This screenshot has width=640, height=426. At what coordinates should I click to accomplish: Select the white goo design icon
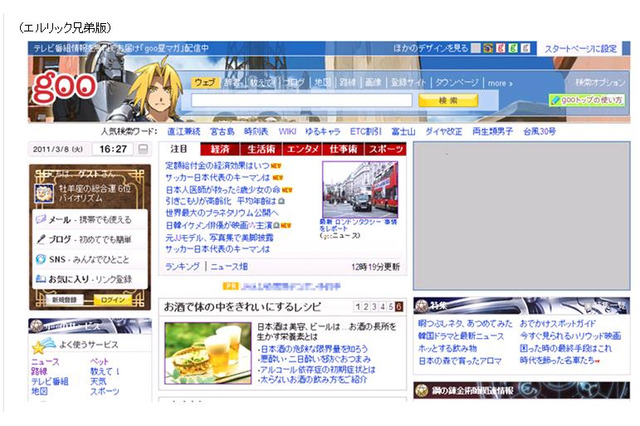tap(526, 48)
